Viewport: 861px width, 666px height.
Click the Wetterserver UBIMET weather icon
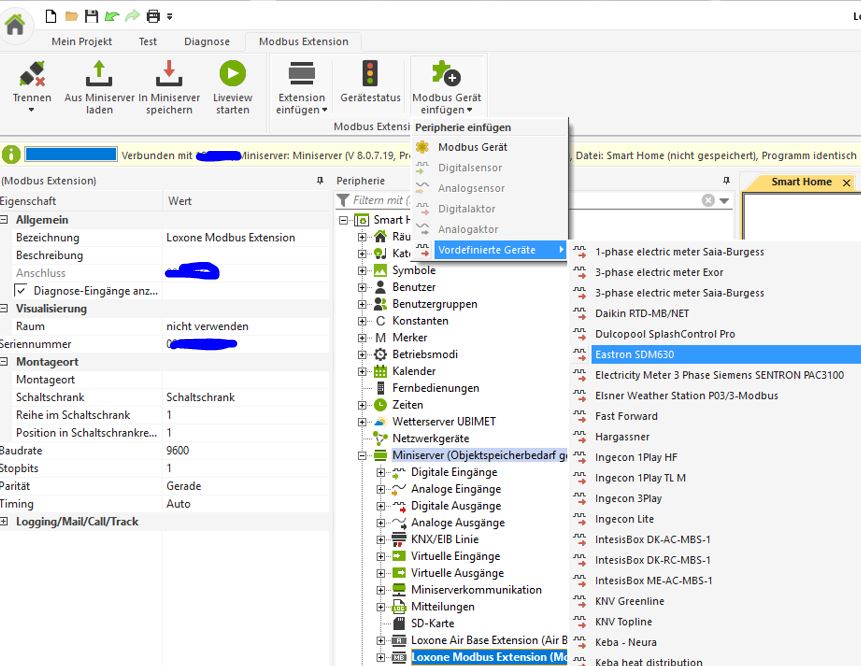click(x=380, y=422)
